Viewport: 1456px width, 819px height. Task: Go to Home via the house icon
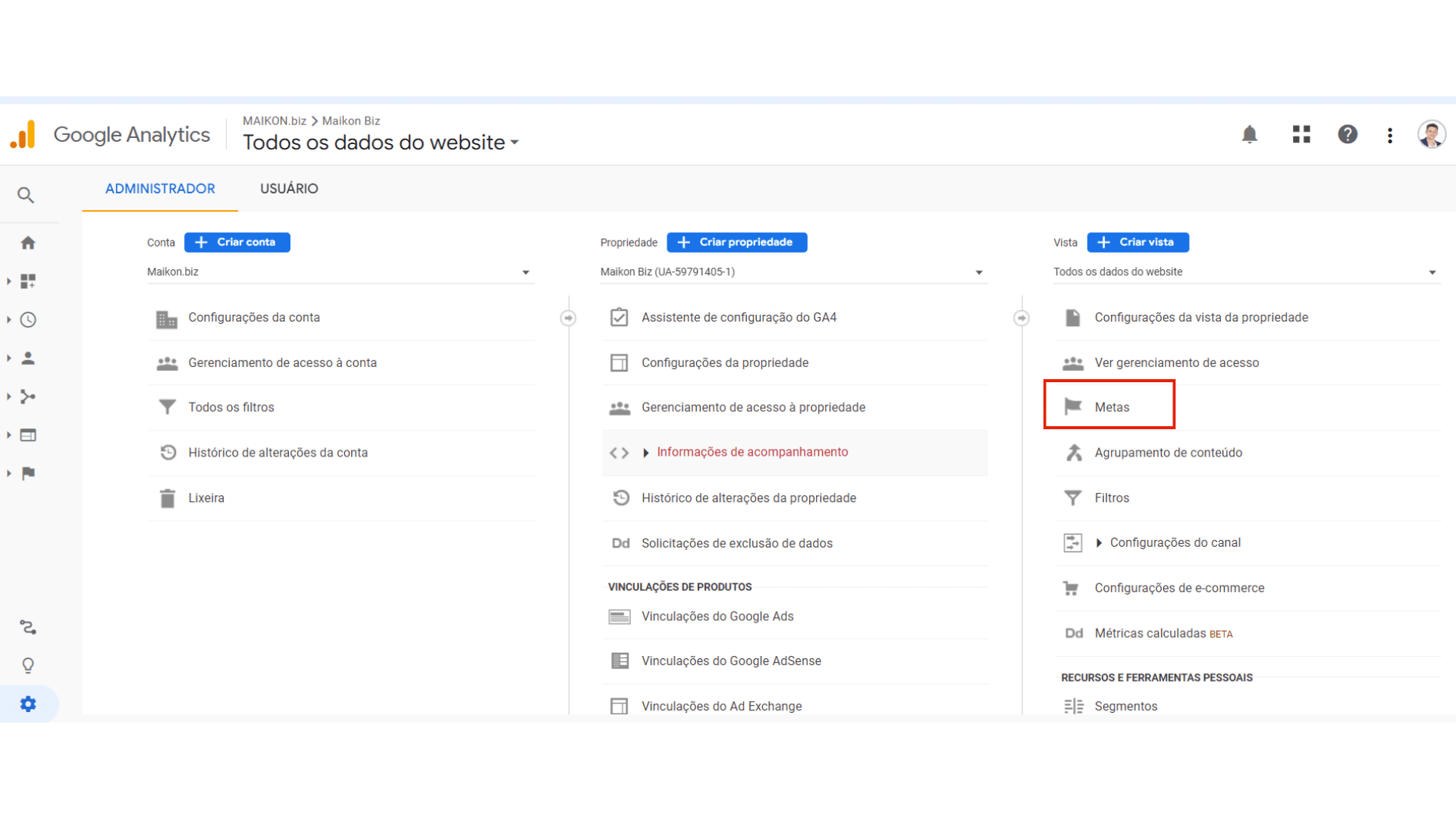click(28, 243)
